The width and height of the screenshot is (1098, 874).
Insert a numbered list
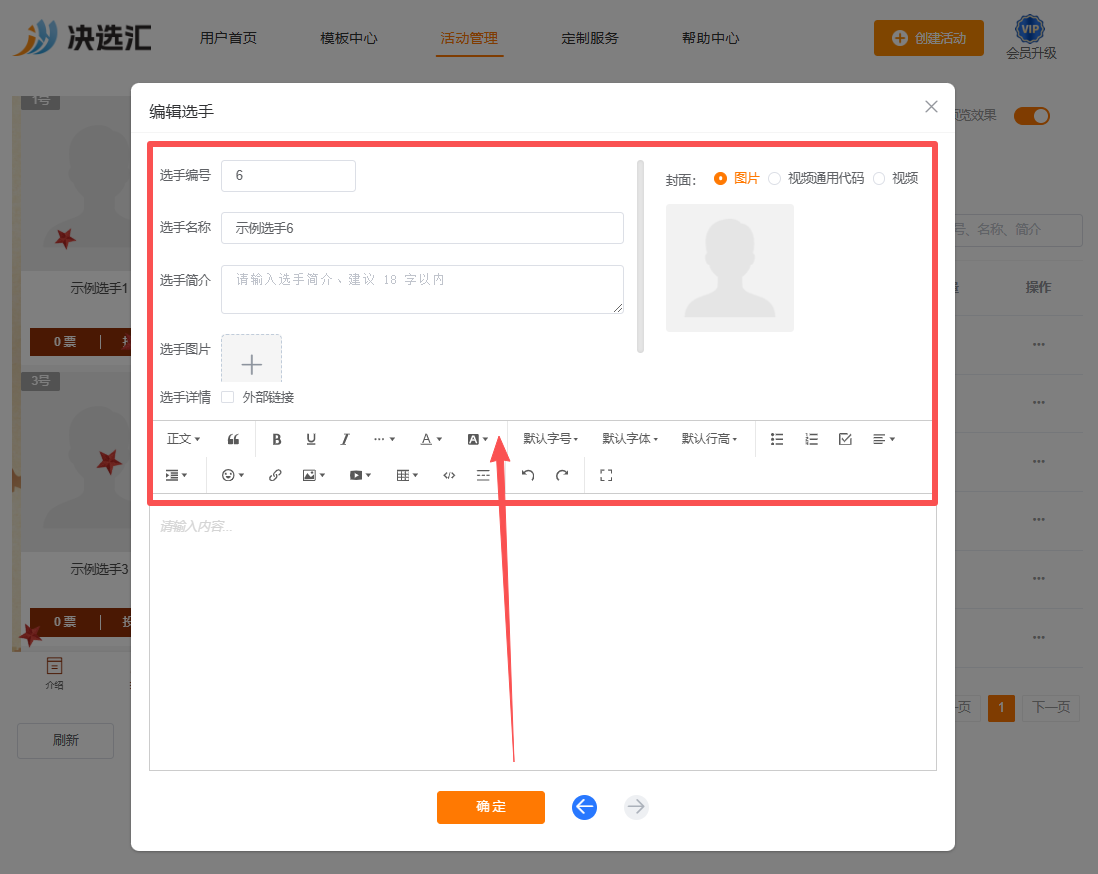click(811, 439)
